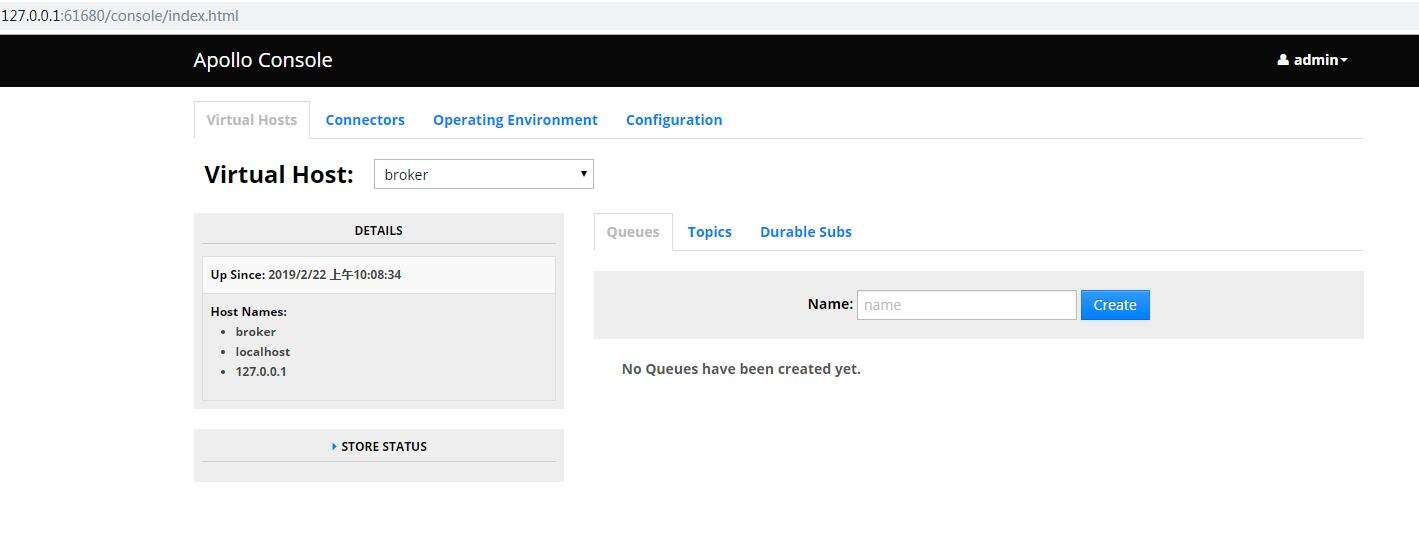Focus the queue Name input field
Screen dimensions: 1419x555
click(966, 305)
